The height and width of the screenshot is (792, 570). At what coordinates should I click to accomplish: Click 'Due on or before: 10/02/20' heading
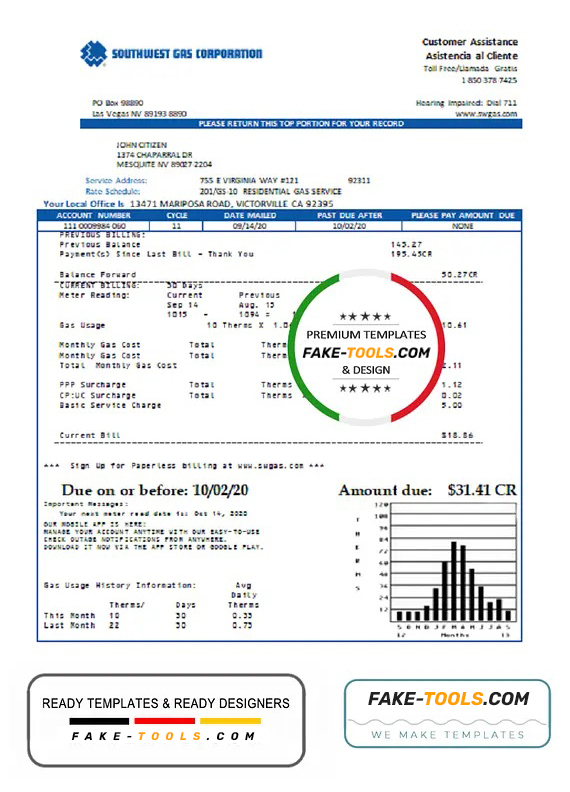coord(155,490)
